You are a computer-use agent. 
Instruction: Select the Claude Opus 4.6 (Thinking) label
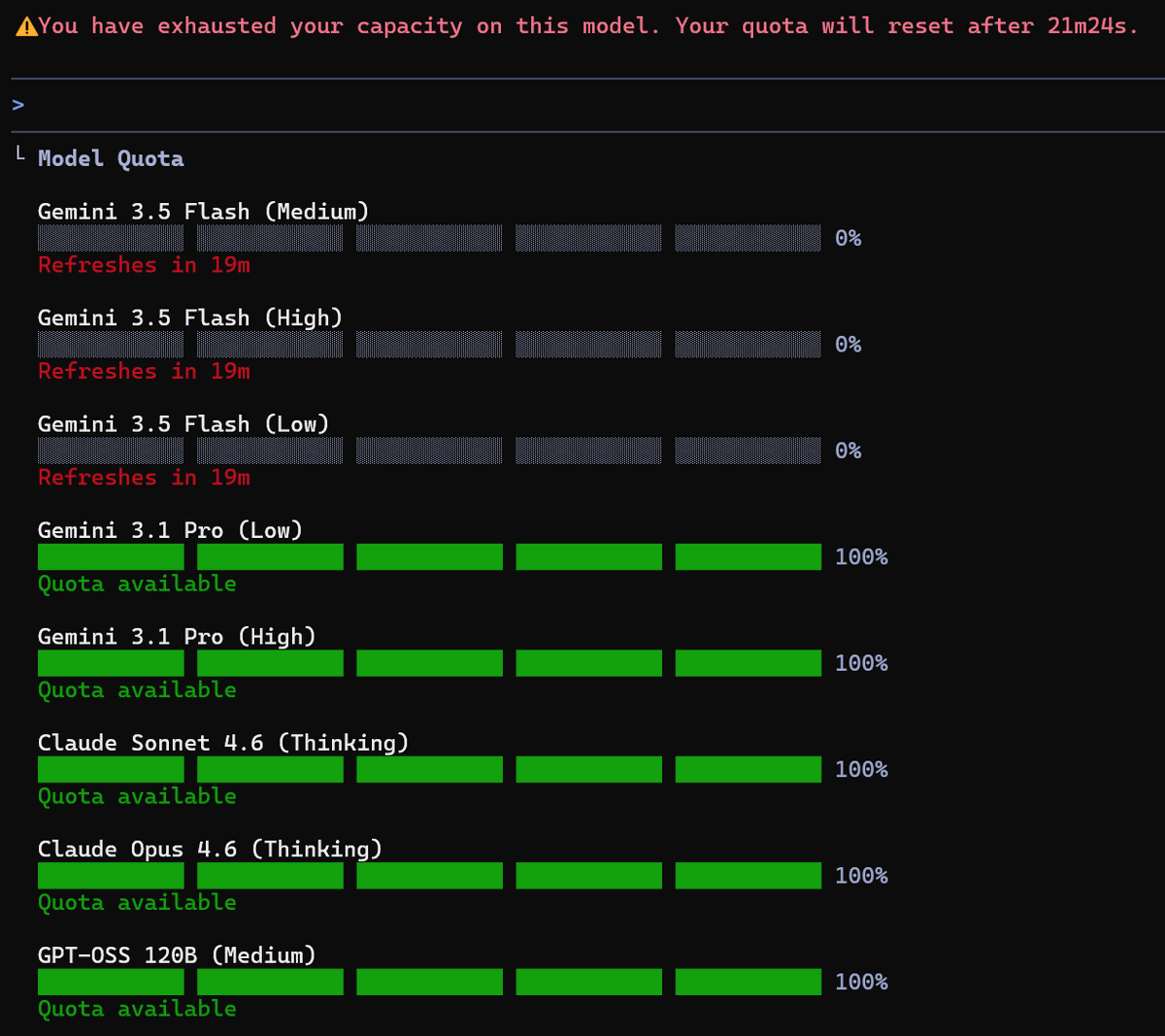(x=210, y=850)
